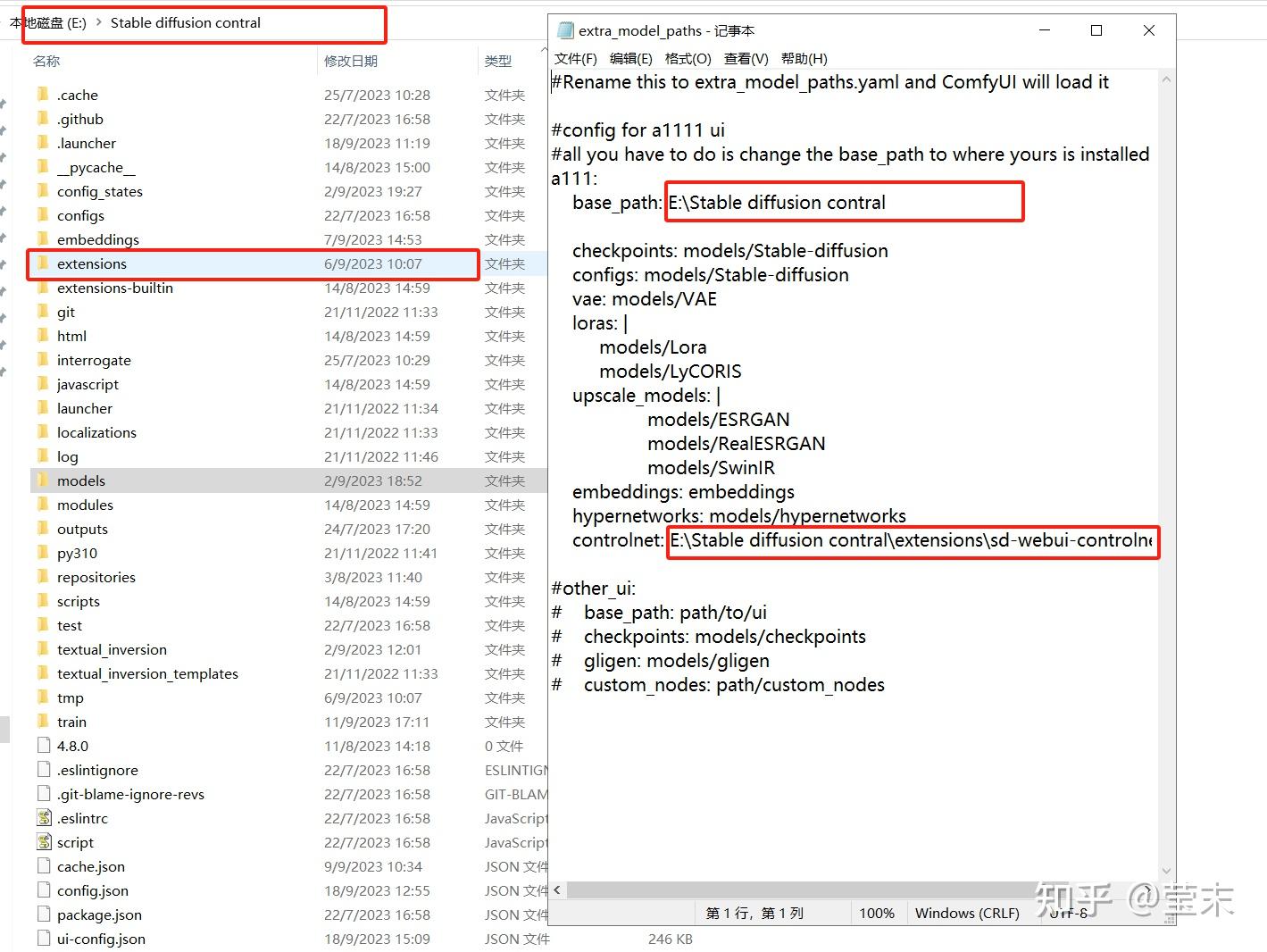Click the script JavaScript file icon

click(44, 842)
